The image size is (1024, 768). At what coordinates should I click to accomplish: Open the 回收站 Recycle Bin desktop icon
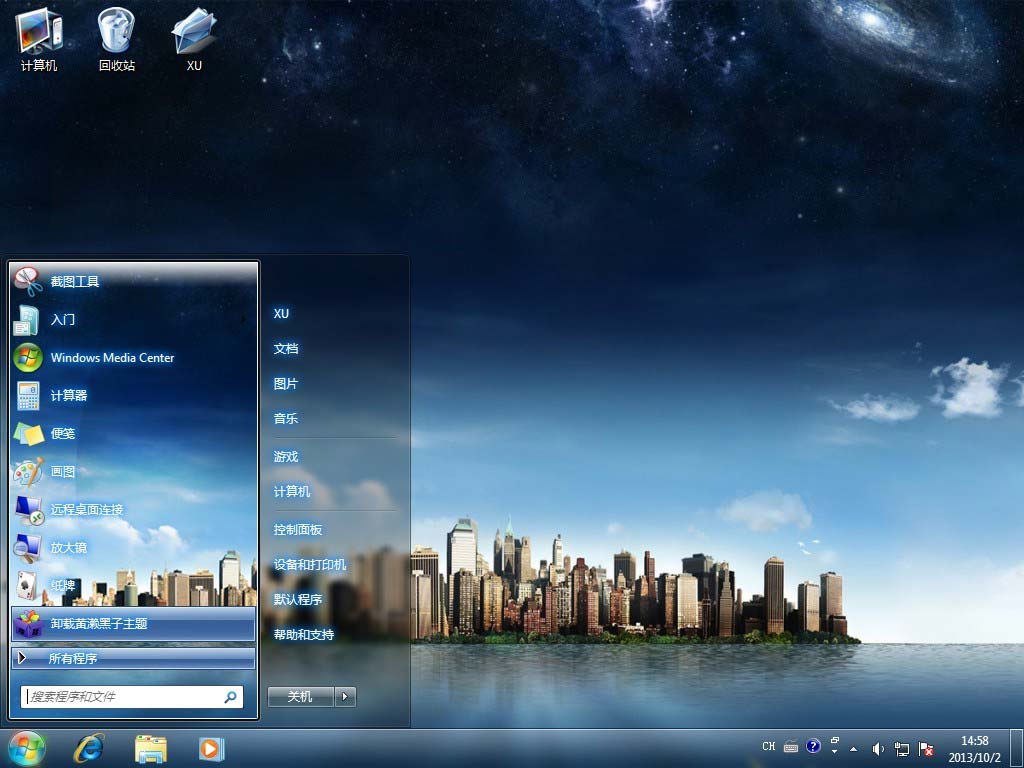pyautogui.click(x=116, y=40)
